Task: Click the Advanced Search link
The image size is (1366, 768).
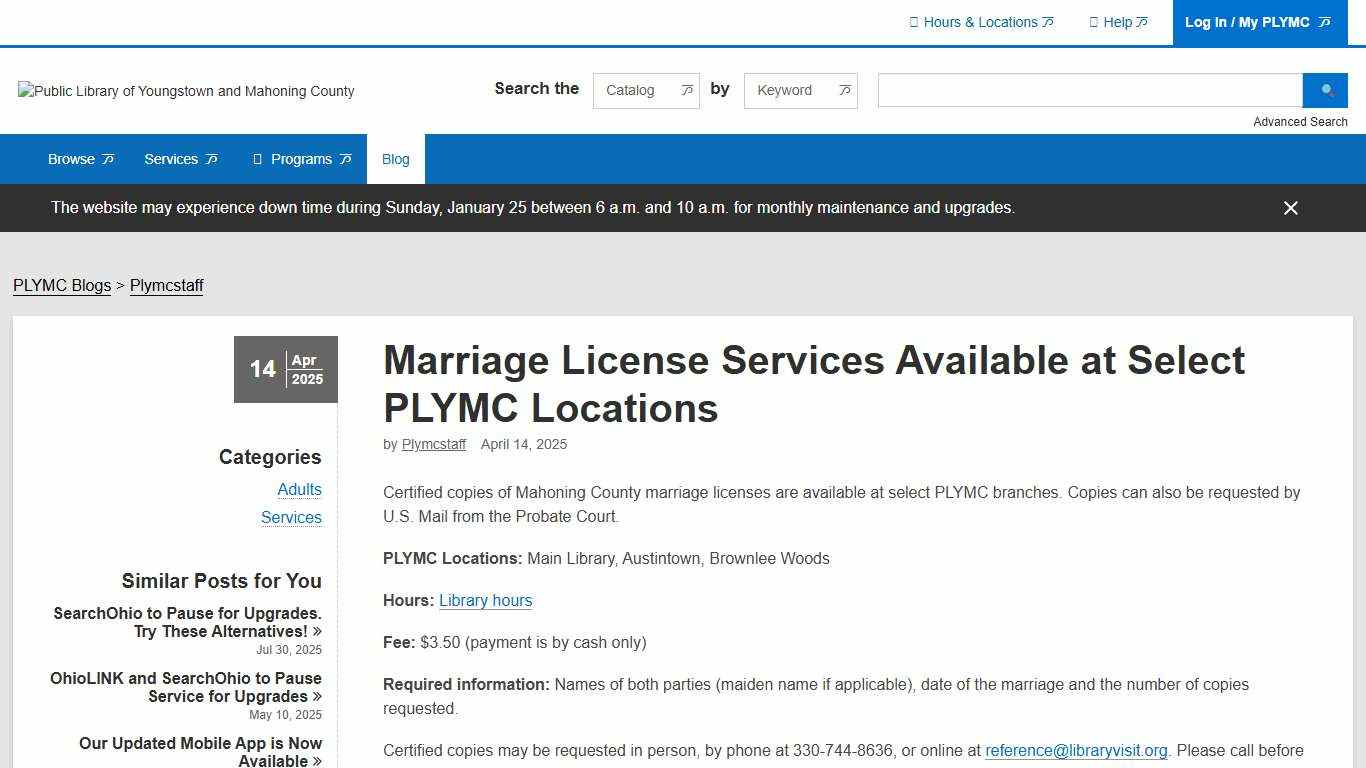Action: pos(1300,121)
